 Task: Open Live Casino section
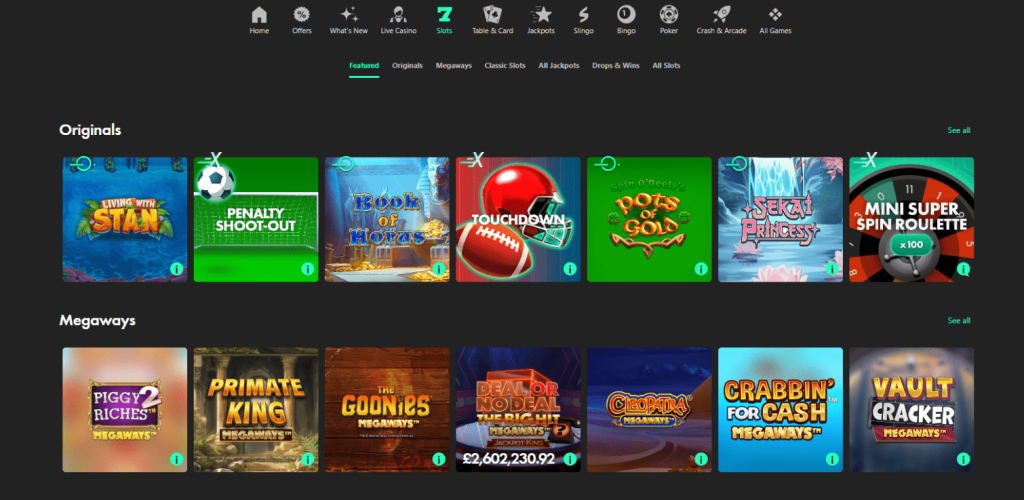tap(398, 20)
